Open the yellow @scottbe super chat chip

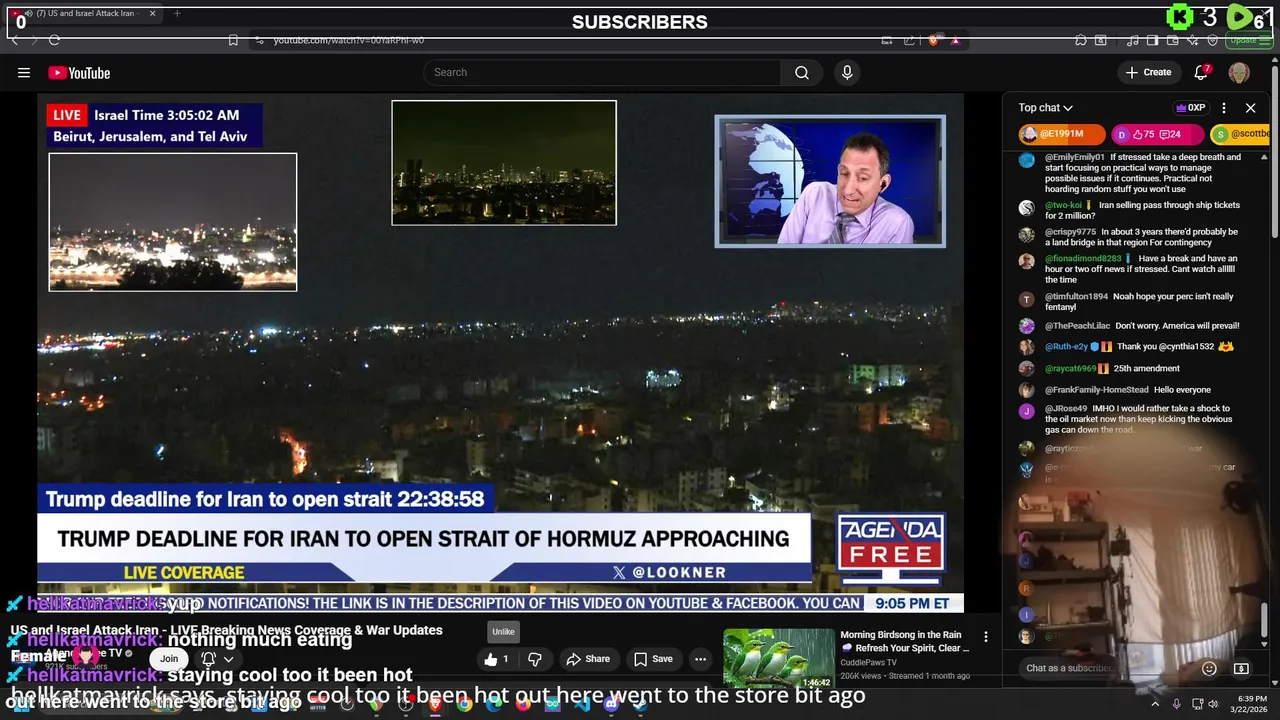pos(1240,134)
